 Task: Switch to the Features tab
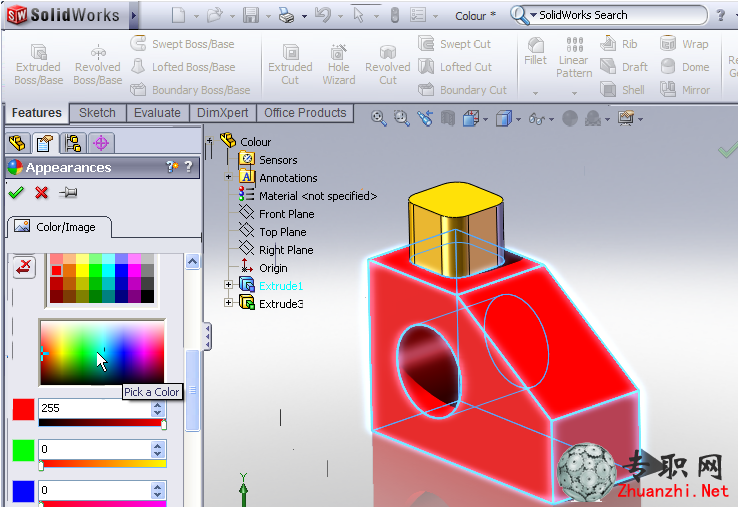tap(37, 113)
